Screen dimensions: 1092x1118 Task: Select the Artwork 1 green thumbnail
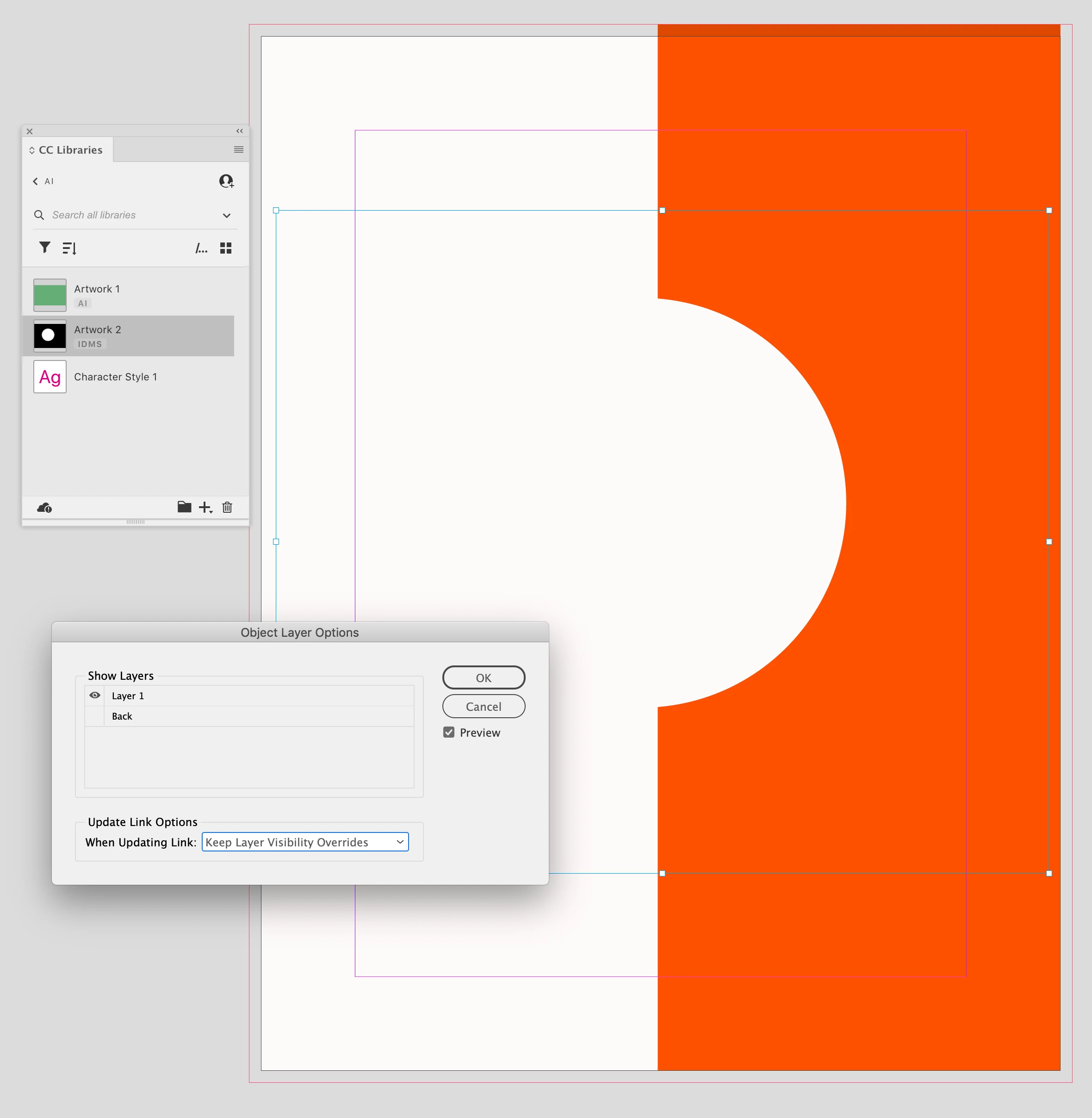(x=50, y=295)
